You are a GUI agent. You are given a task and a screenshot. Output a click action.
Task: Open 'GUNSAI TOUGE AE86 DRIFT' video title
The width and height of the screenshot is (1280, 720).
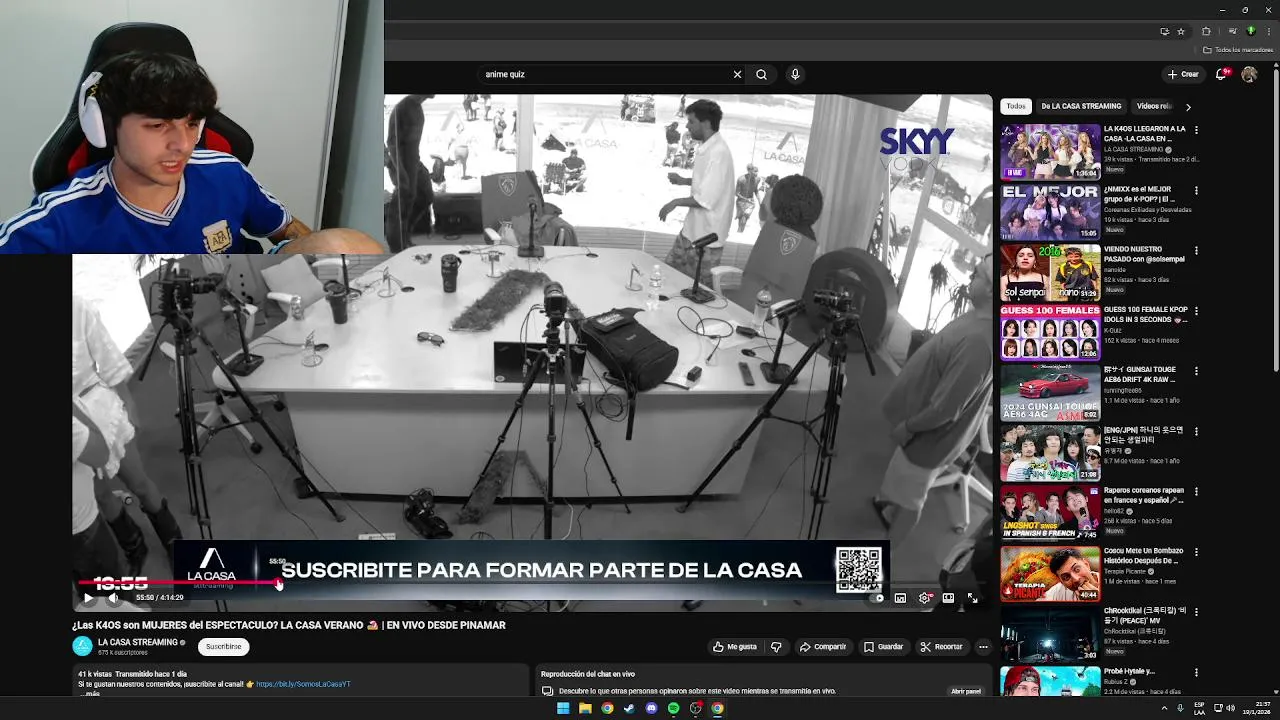[x=1141, y=375]
